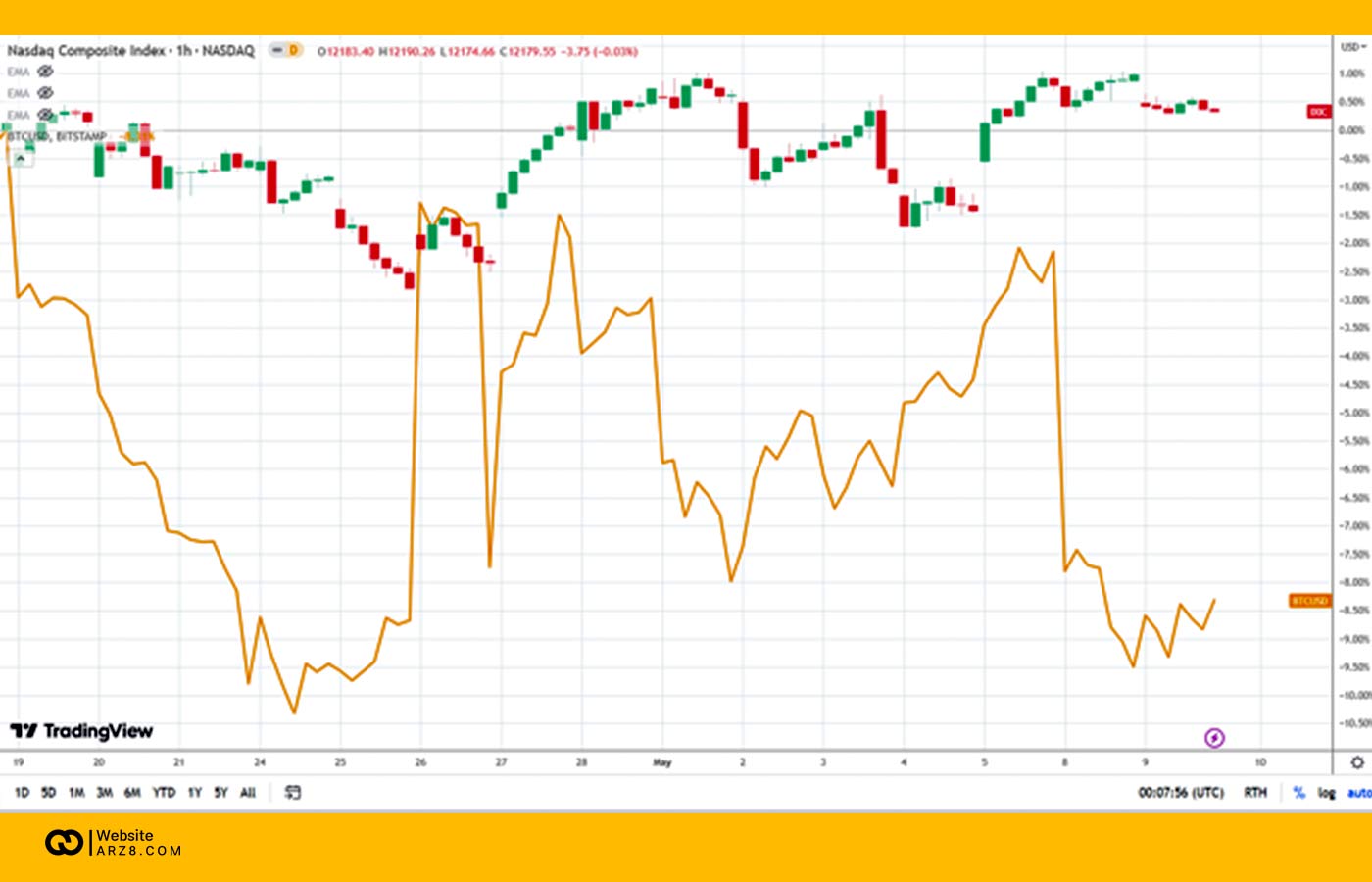Click the ARZ8.COM website logo
Image resolution: width=1372 pixels, height=882 pixels.
(114, 842)
